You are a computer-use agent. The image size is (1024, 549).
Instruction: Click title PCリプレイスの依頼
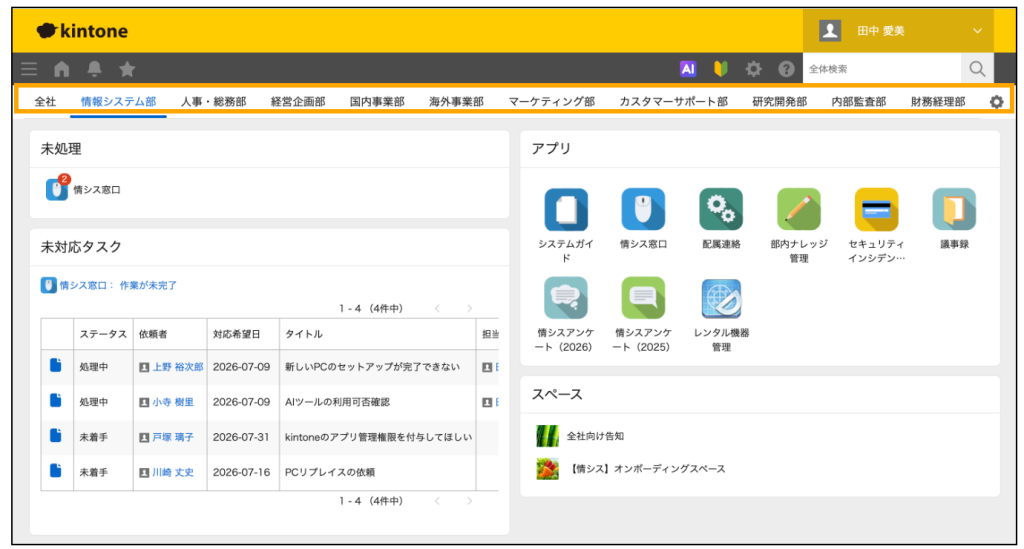coord(330,472)
